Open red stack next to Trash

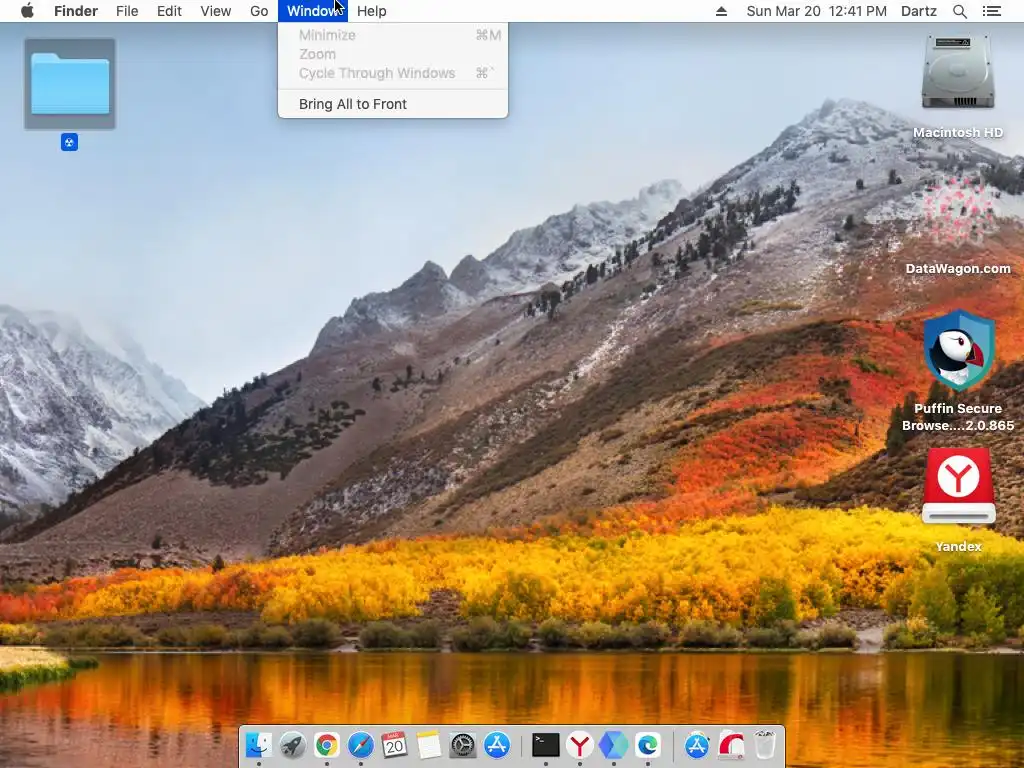point(731,744)
